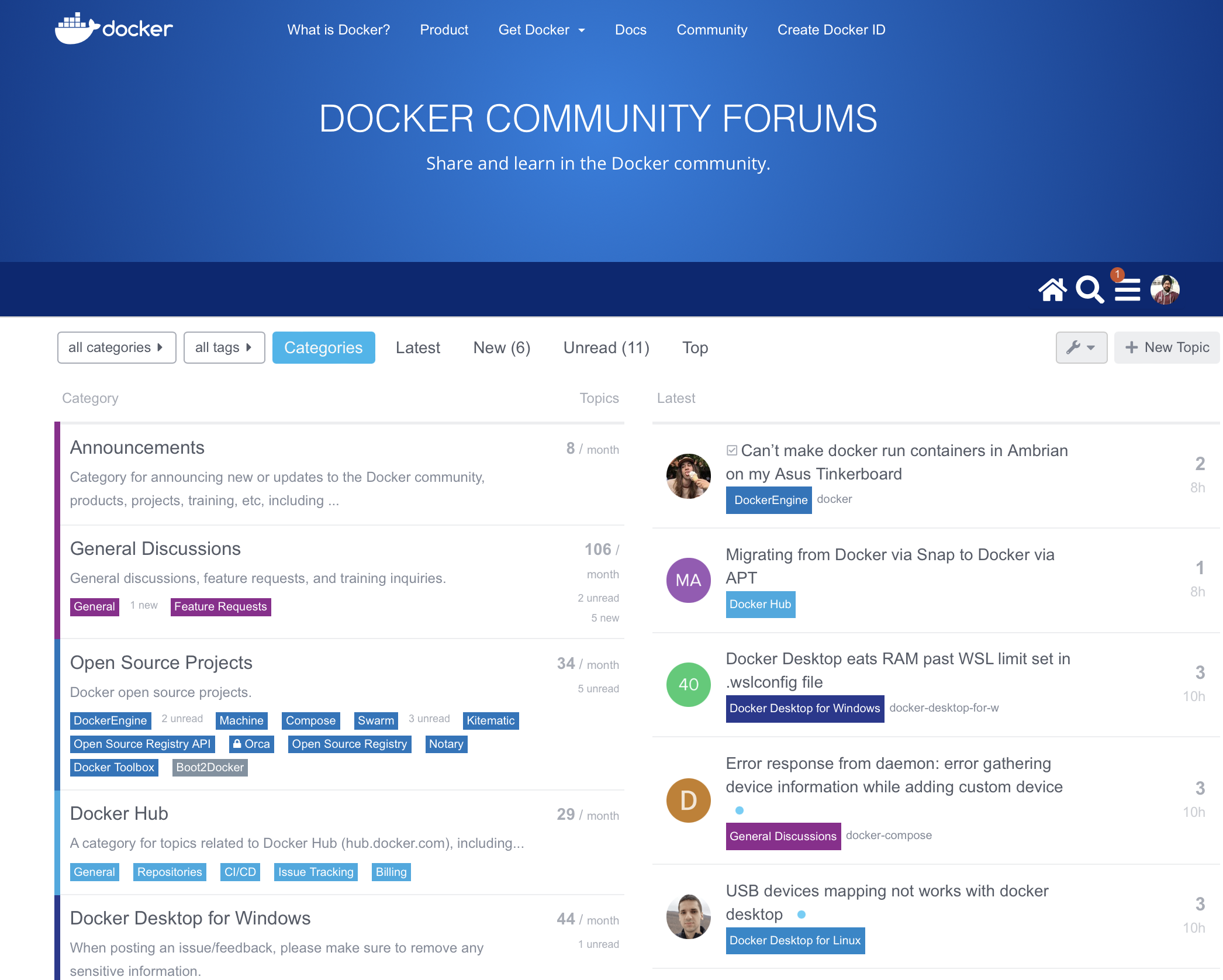Go to forum home via house icon

[1052, 289]
